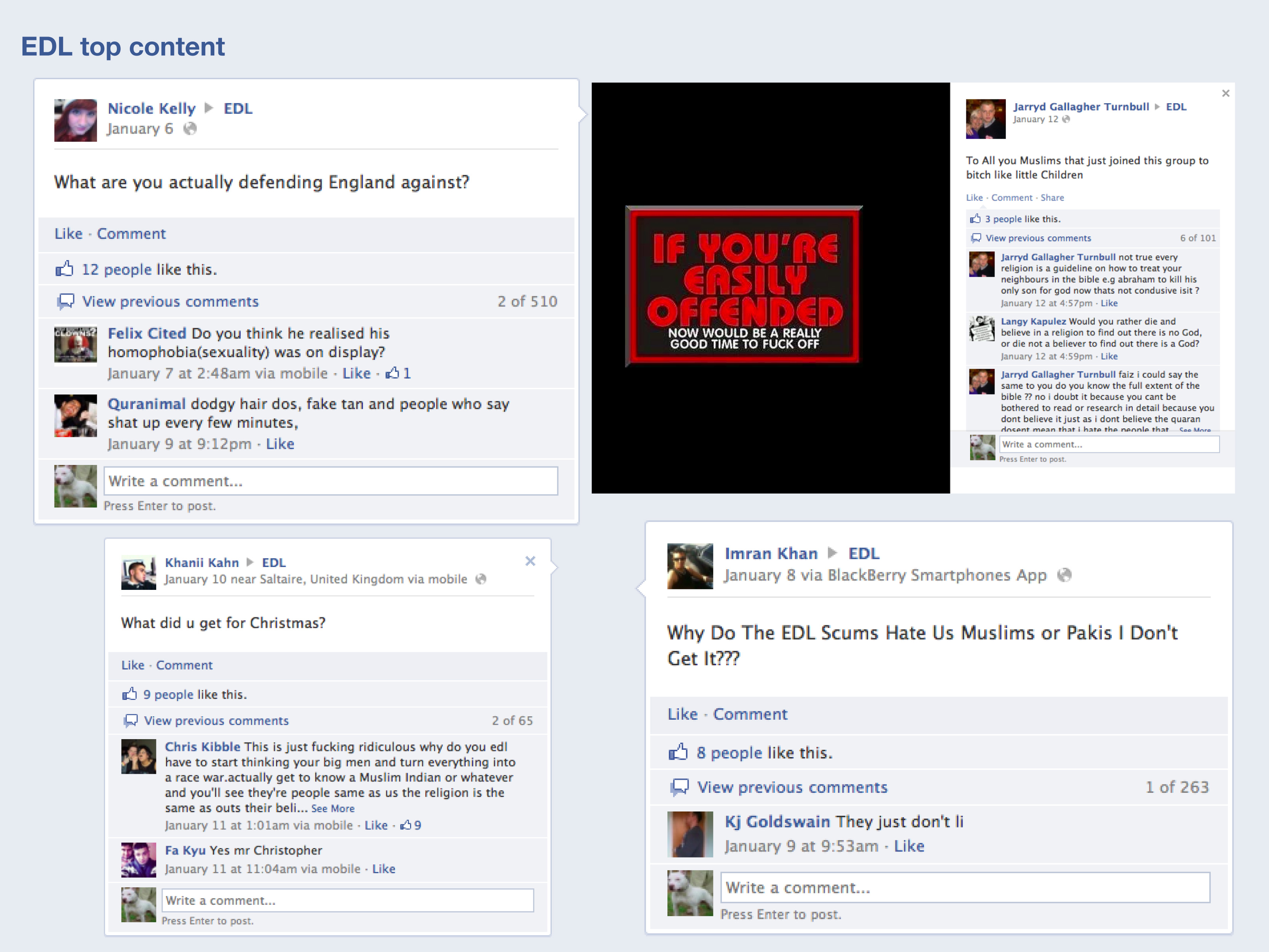Click the comment bubble icon beside 2 of 65
Screen dimensions: 1269x952
pos(131,720)
